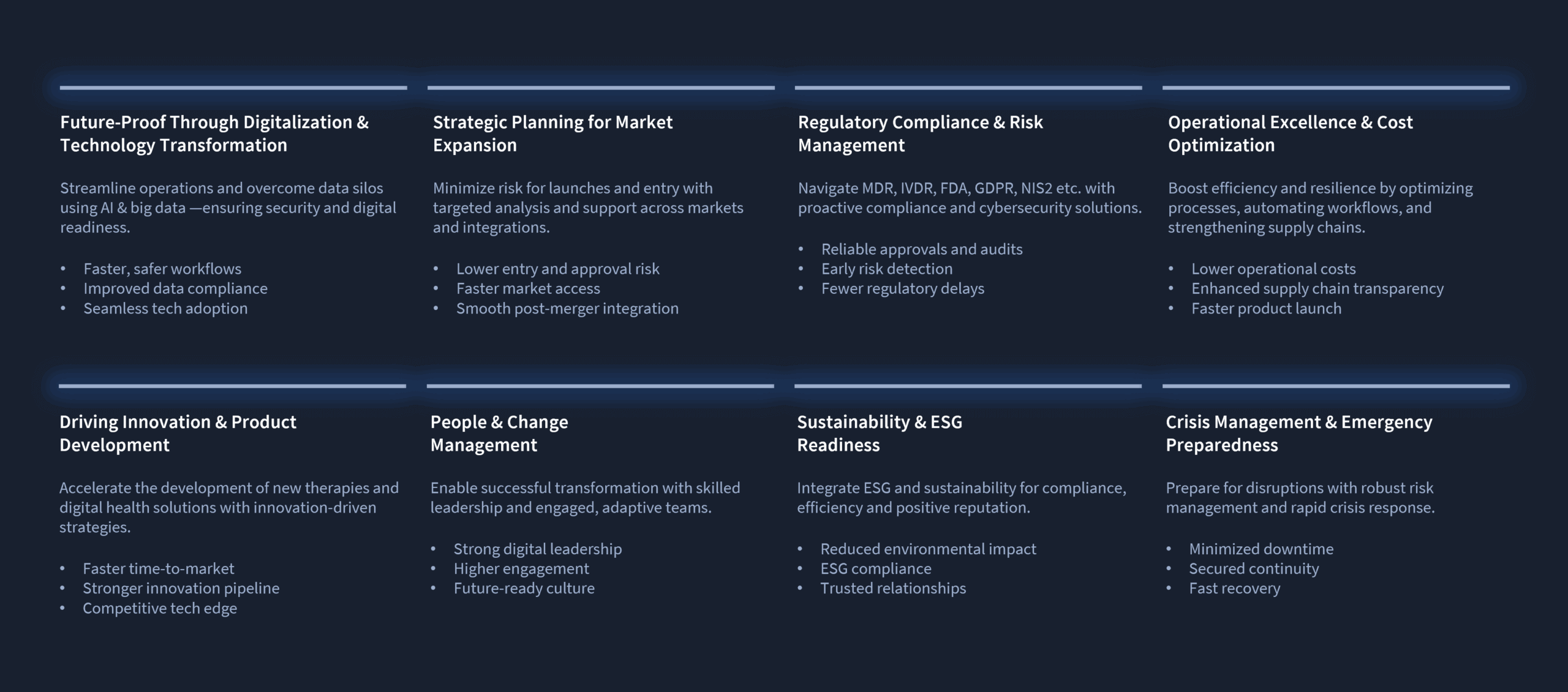
Task: Select the Driving Innovation & Product Development title
Action: click(x=178, y=433)
